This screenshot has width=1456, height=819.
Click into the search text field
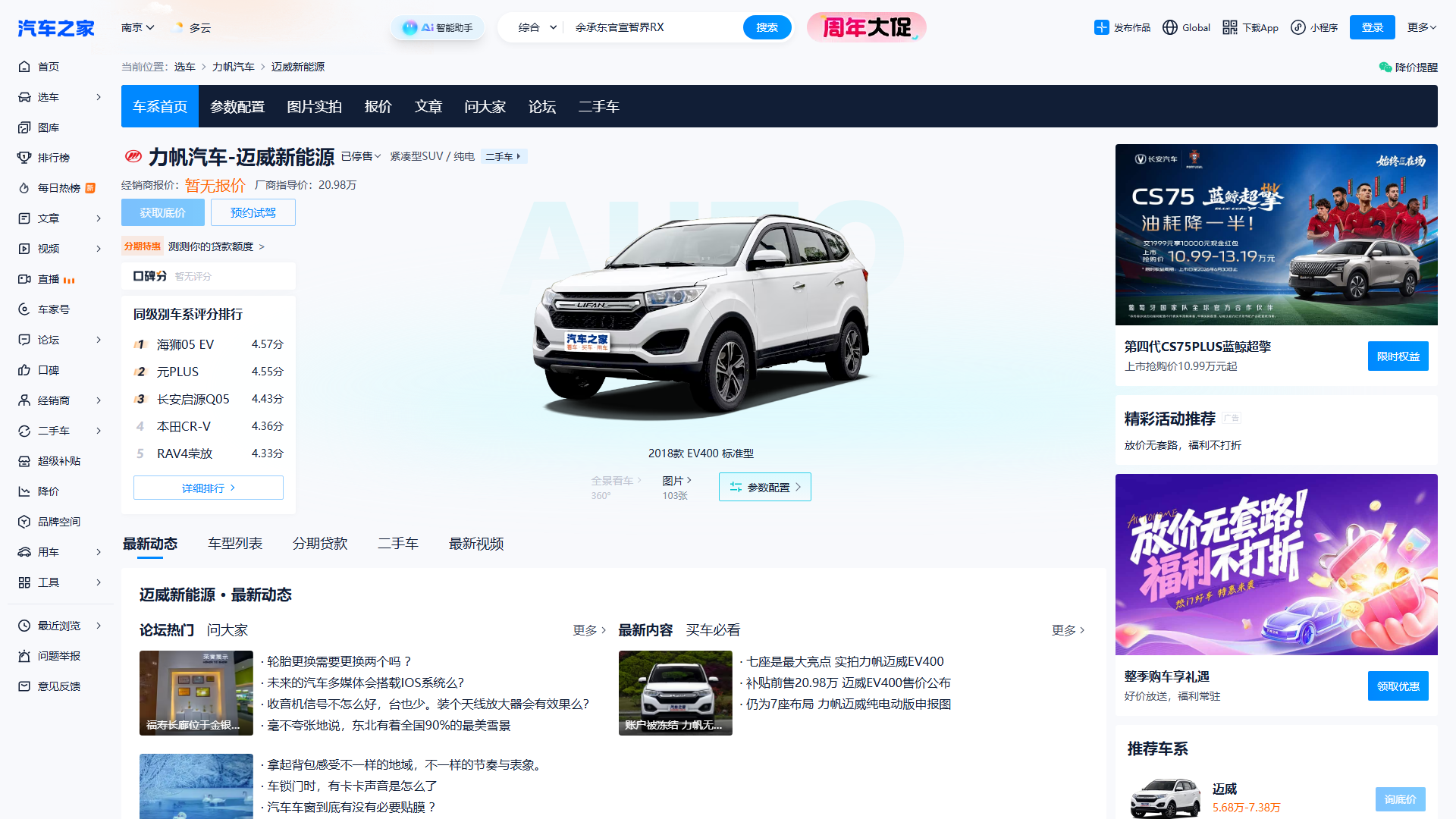point(654,27)
